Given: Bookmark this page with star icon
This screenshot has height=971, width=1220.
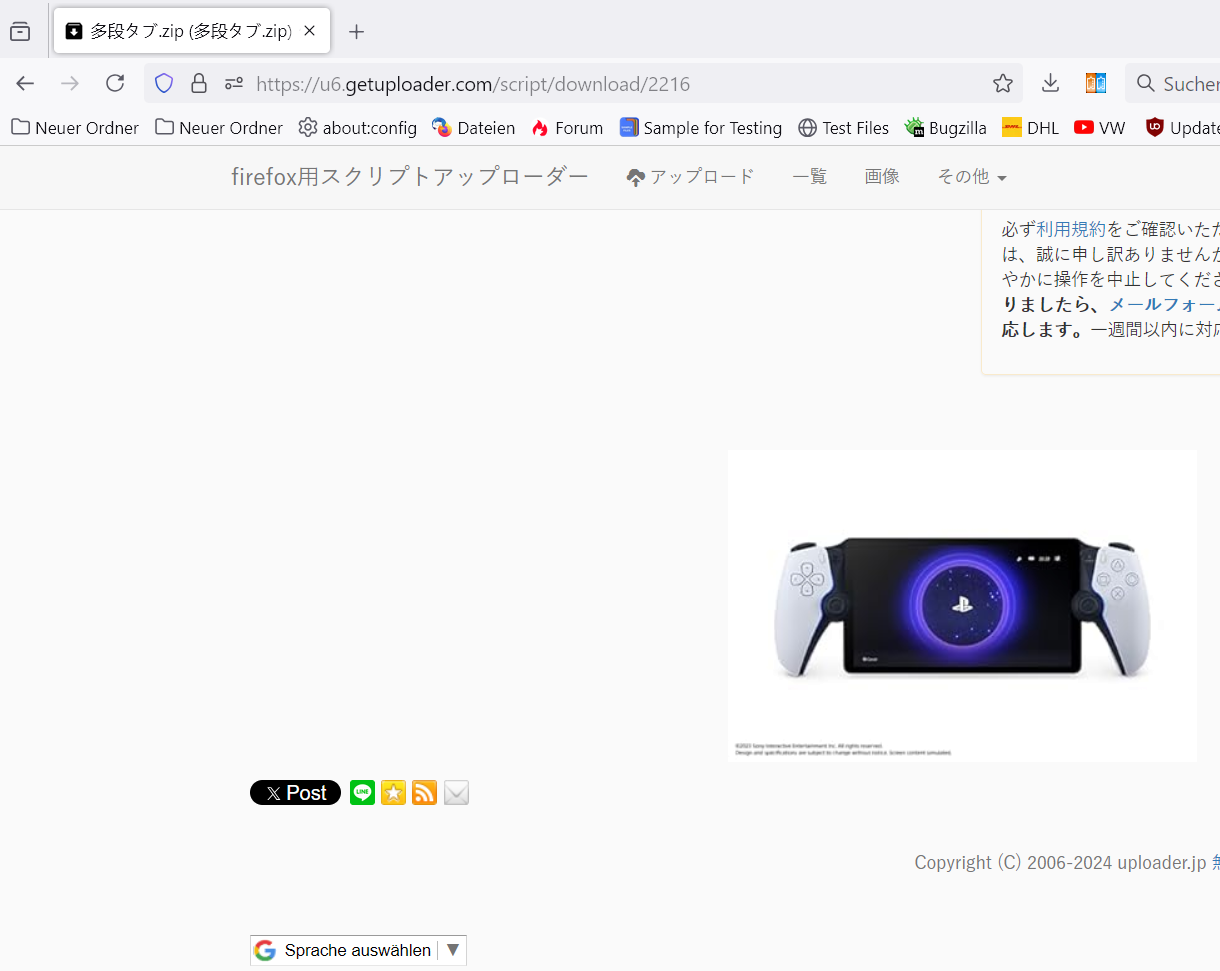Looking at the screenshot, I should [1002, 84].
